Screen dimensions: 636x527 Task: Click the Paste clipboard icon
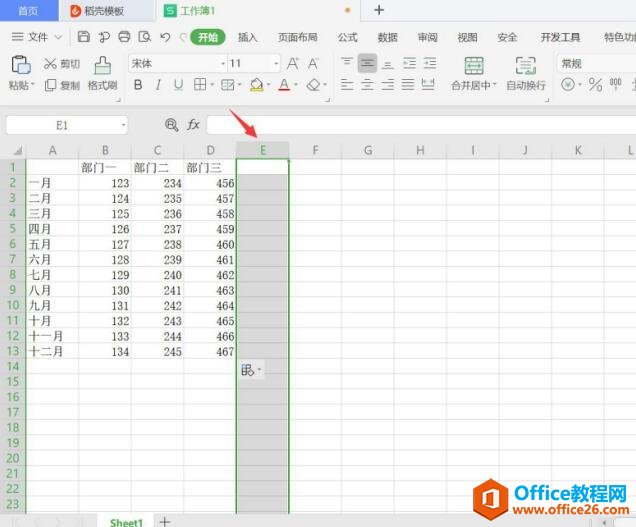pyautogui.click(x=21, y=65)
